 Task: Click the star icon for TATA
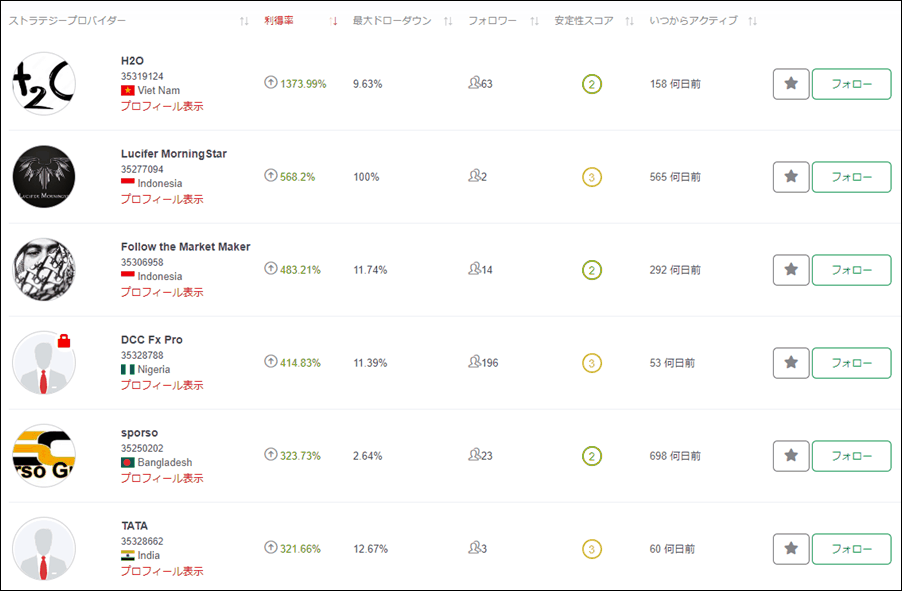(791, 549)
